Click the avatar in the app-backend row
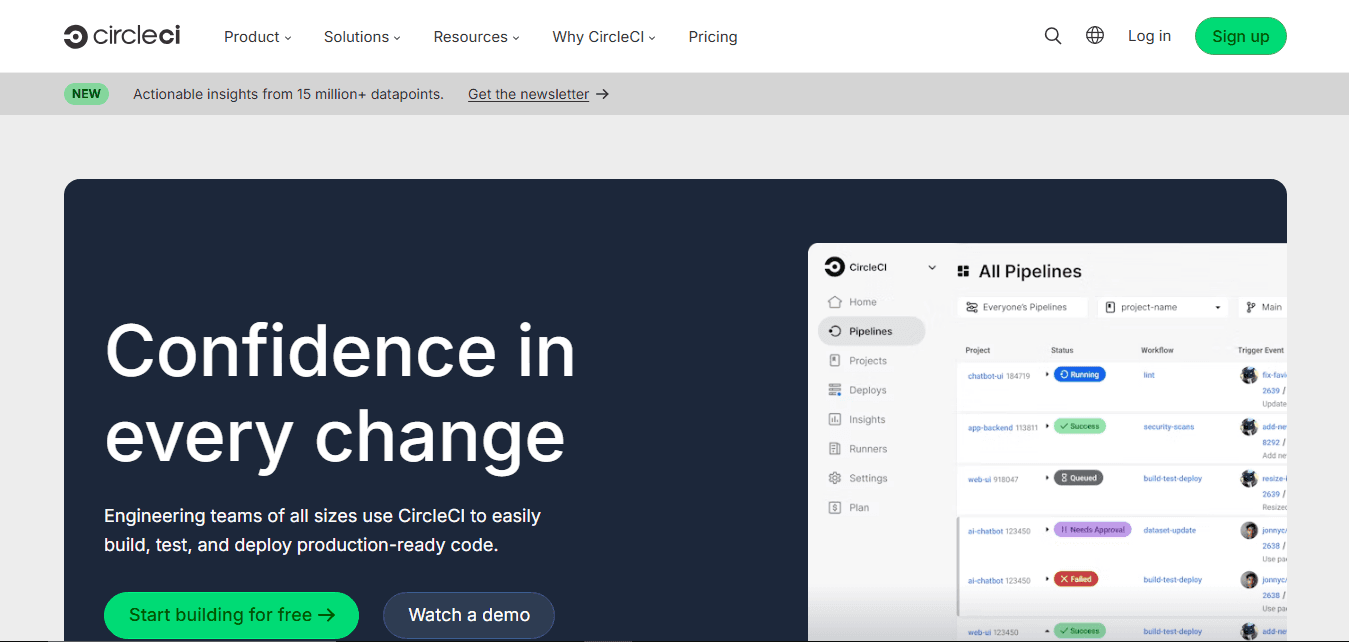 coord(1249,427)
